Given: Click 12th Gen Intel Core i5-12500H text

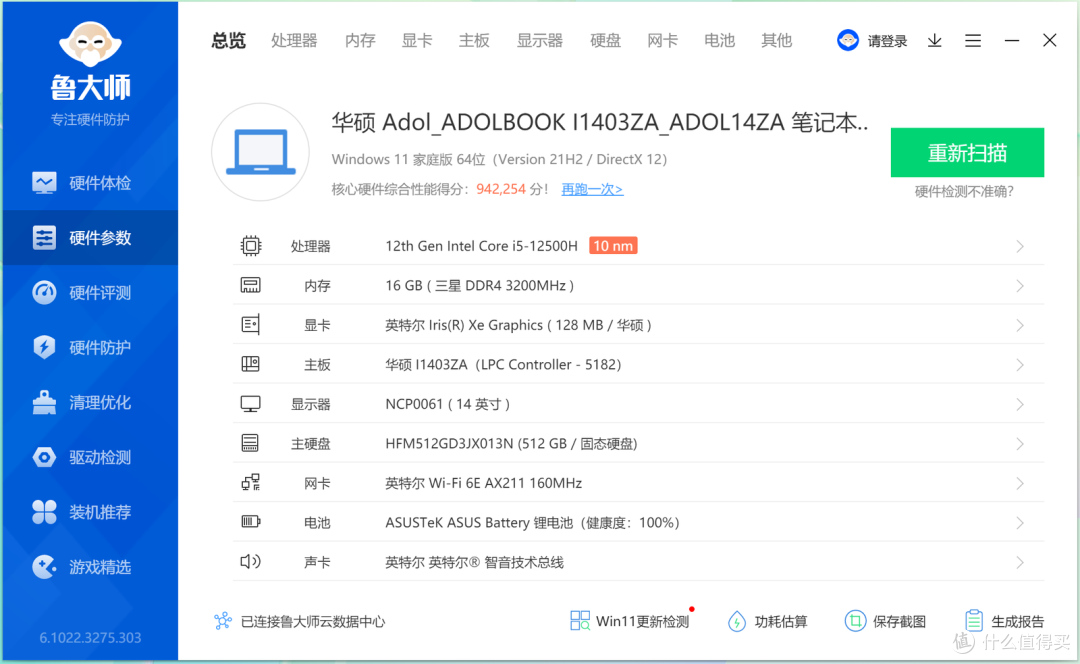Looking at the screenshot, I should pyautogui.click(x=481, y=246).
